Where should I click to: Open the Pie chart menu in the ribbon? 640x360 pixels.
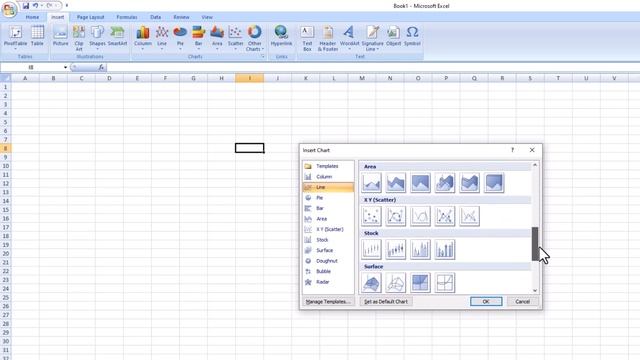coord(180,38)
